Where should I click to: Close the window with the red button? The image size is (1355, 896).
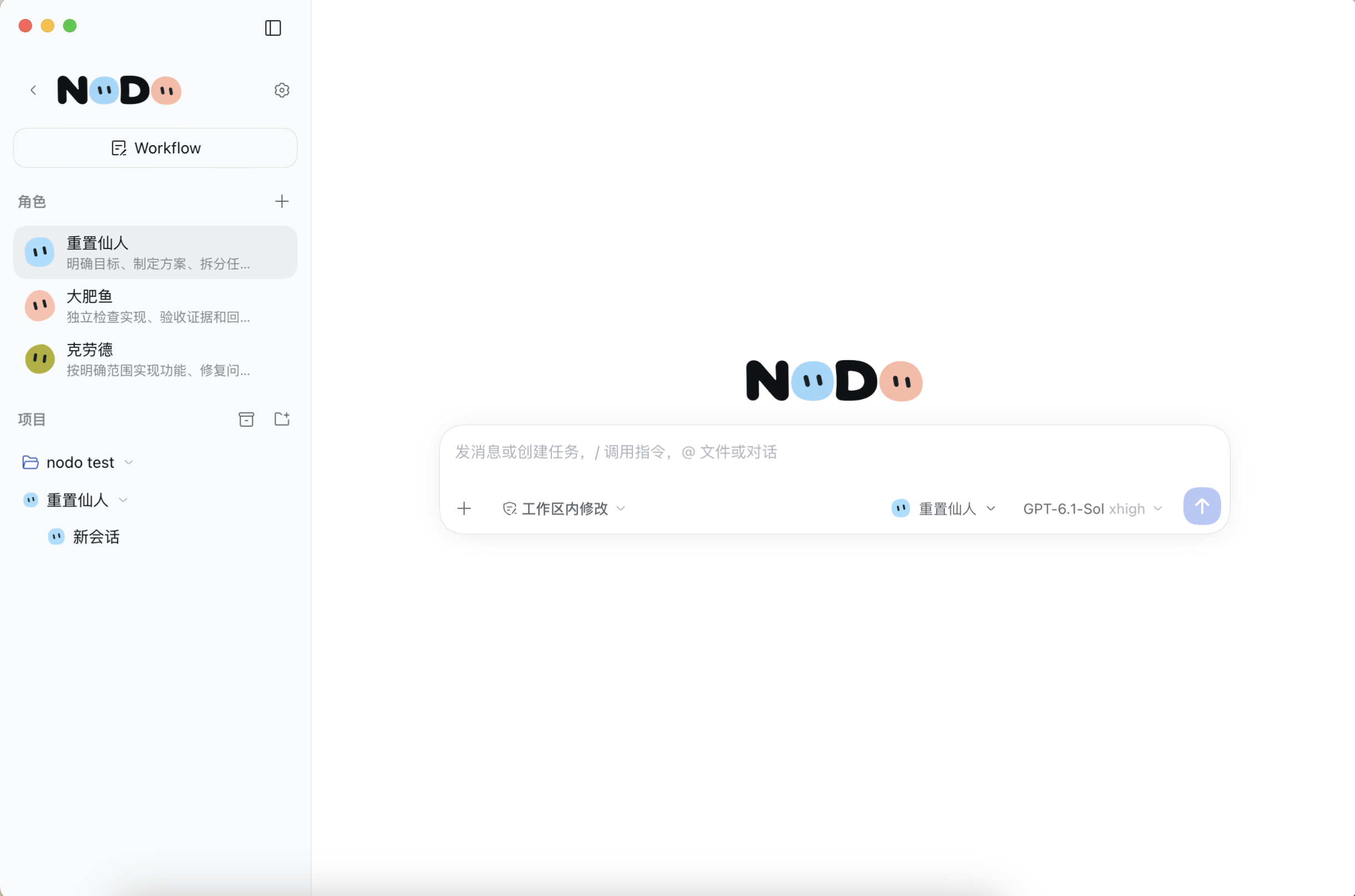pyautogui.click(x=25, y=26)
